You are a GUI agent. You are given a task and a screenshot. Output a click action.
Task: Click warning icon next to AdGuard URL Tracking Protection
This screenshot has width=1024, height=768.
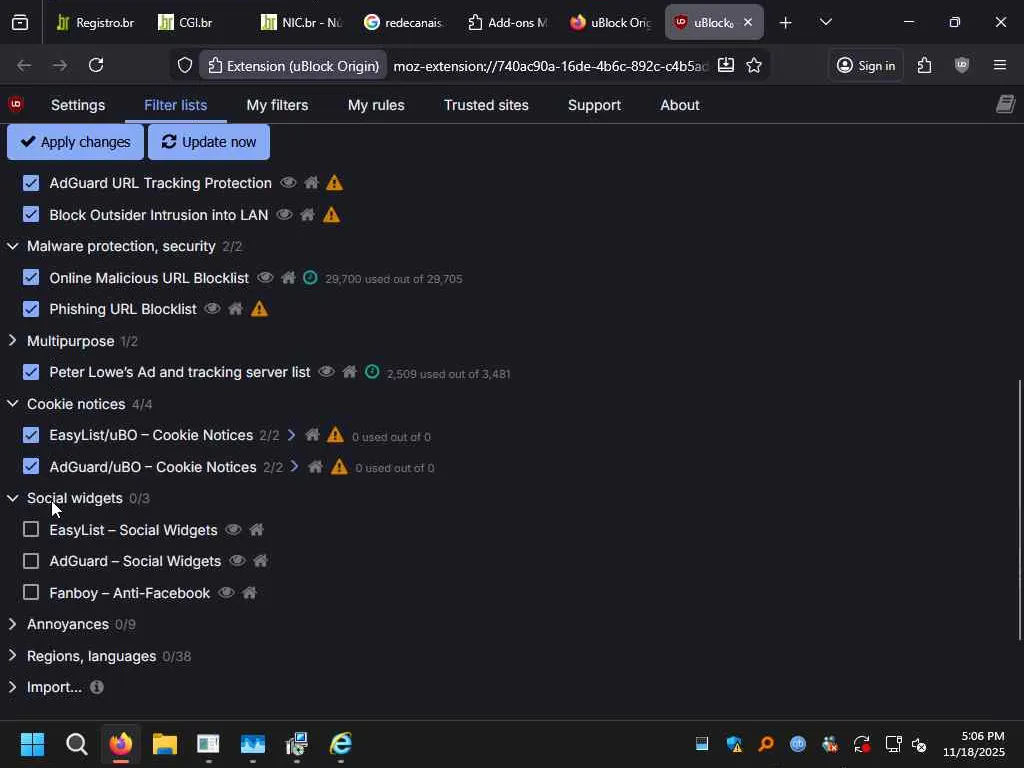coord(334,183)
